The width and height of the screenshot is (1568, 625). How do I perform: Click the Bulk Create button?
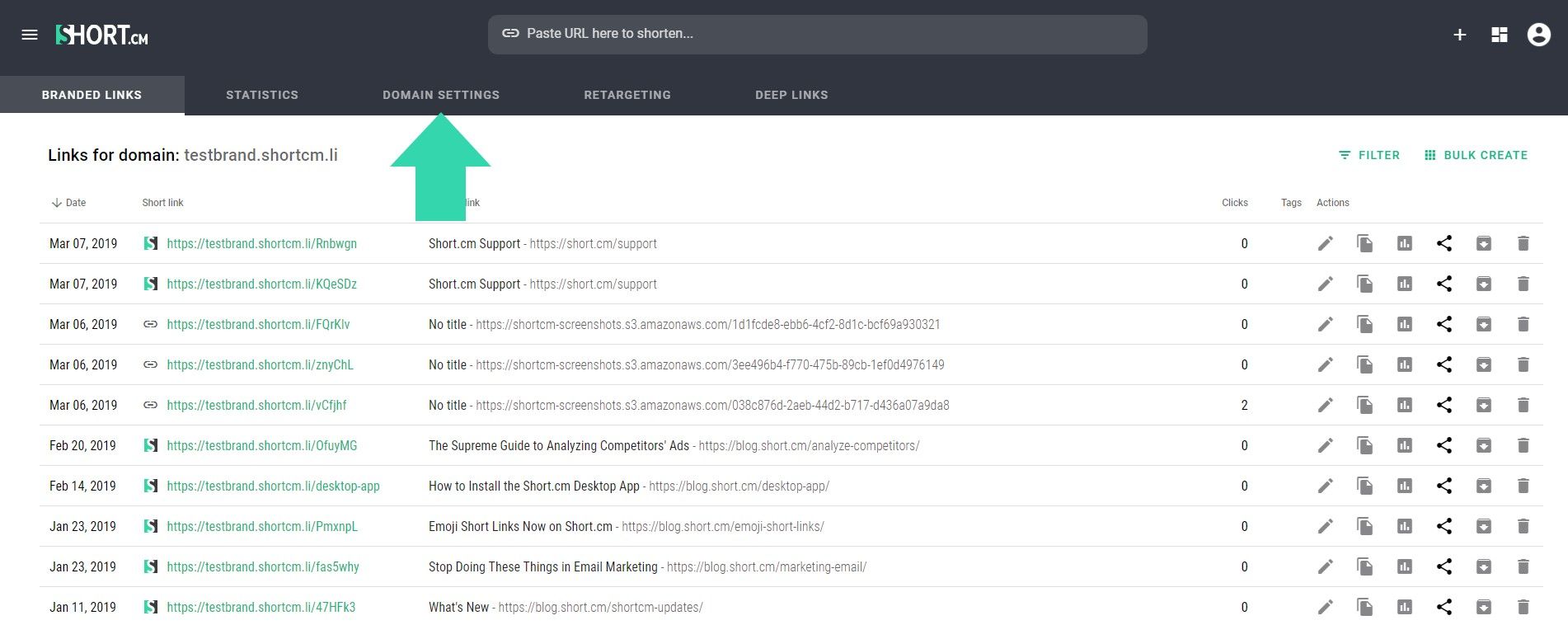pos(1476,155)
